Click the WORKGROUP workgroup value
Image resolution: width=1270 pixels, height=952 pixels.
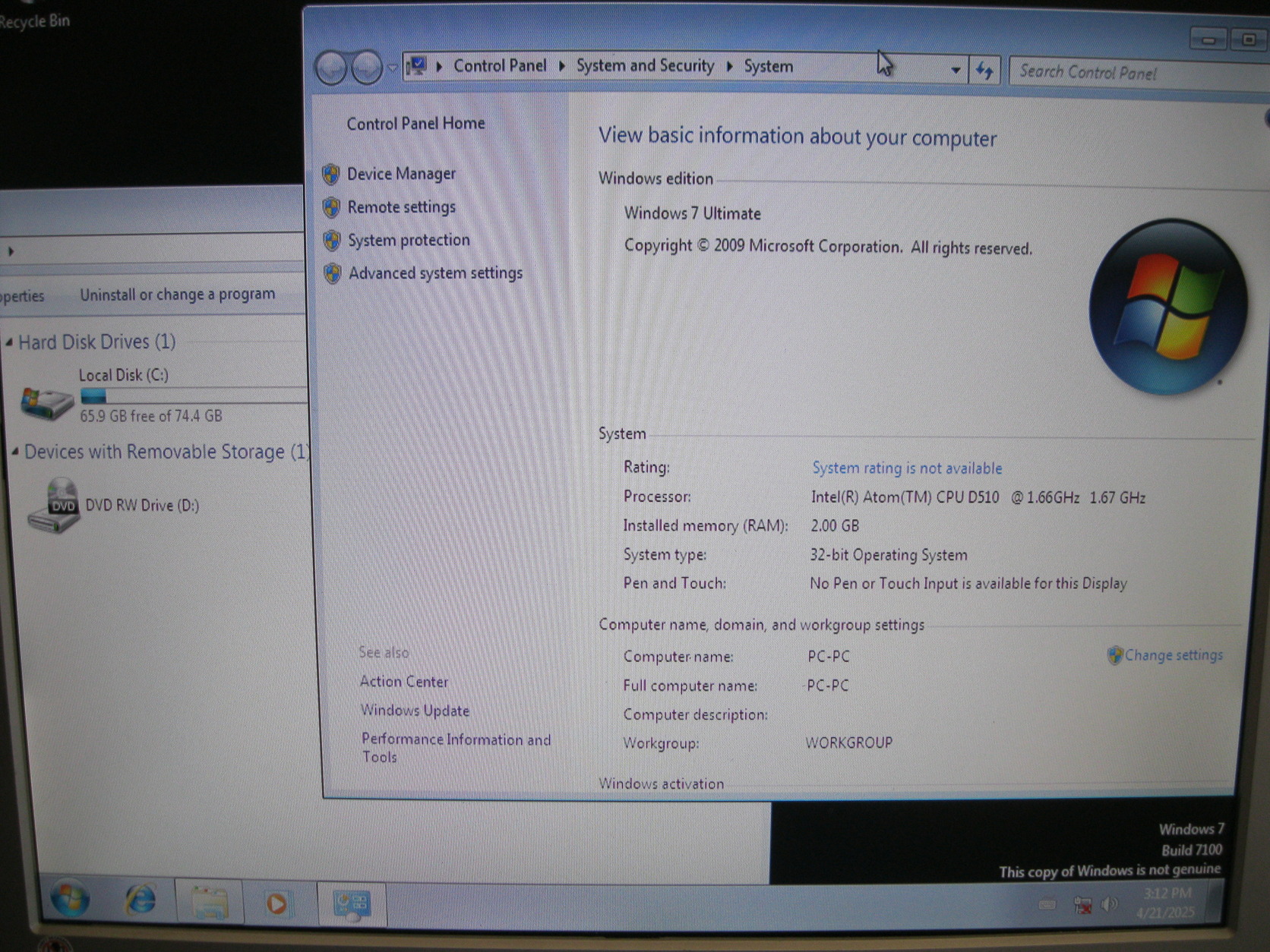coord(848,742)
